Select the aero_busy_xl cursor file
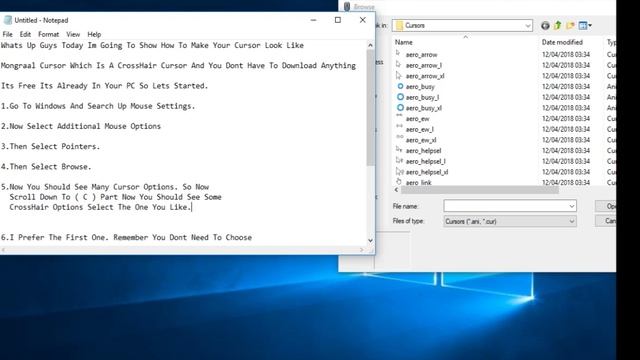640x360 pixels. (x=423, y=108)
